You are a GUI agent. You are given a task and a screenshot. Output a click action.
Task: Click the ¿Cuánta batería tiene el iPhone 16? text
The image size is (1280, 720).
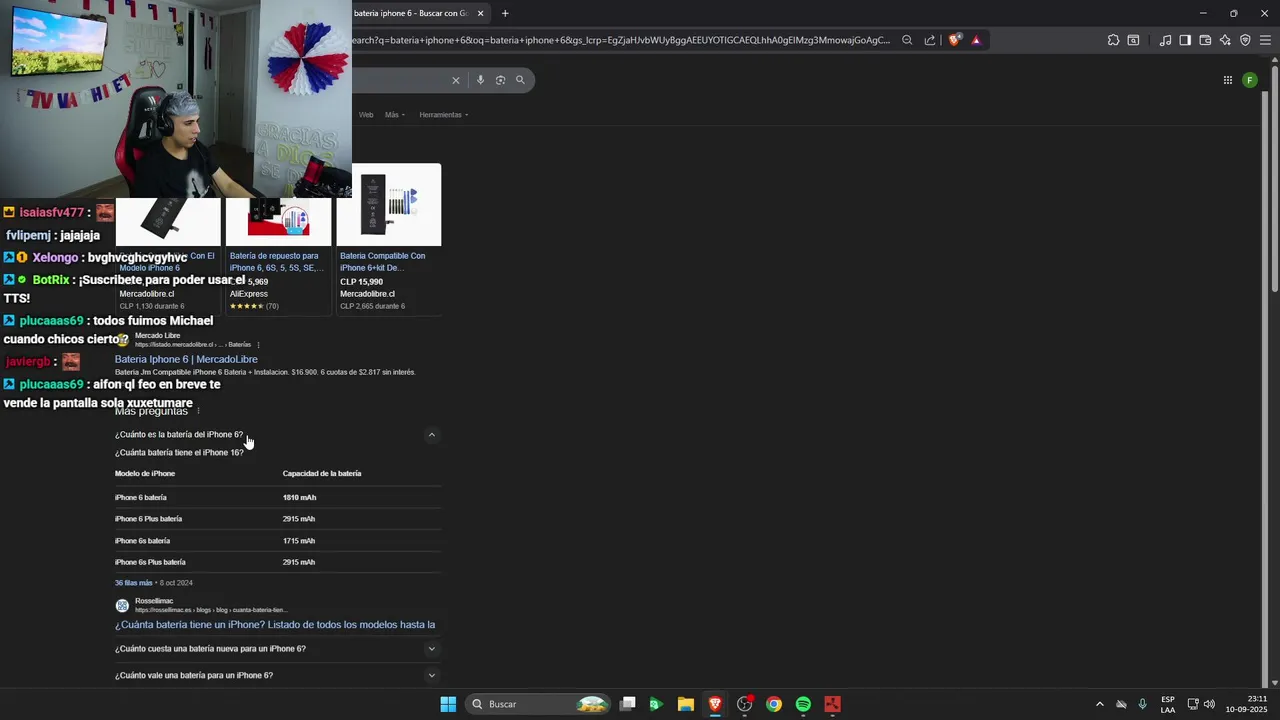(179, 453)
